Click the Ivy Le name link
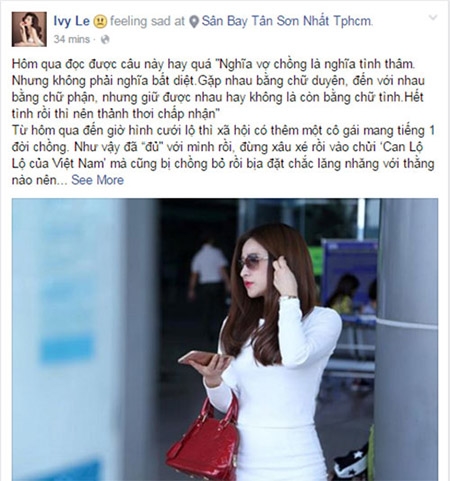This screenshot has height=481, width=450. pos(71,21)
